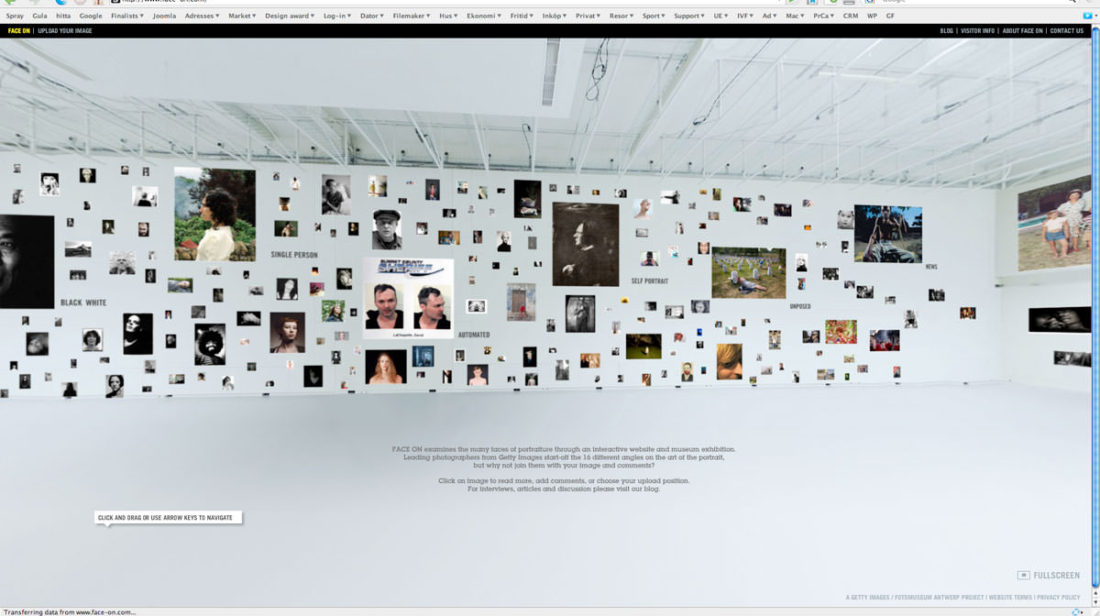
Task: Open the Gula bookmark
Action: 40,15
